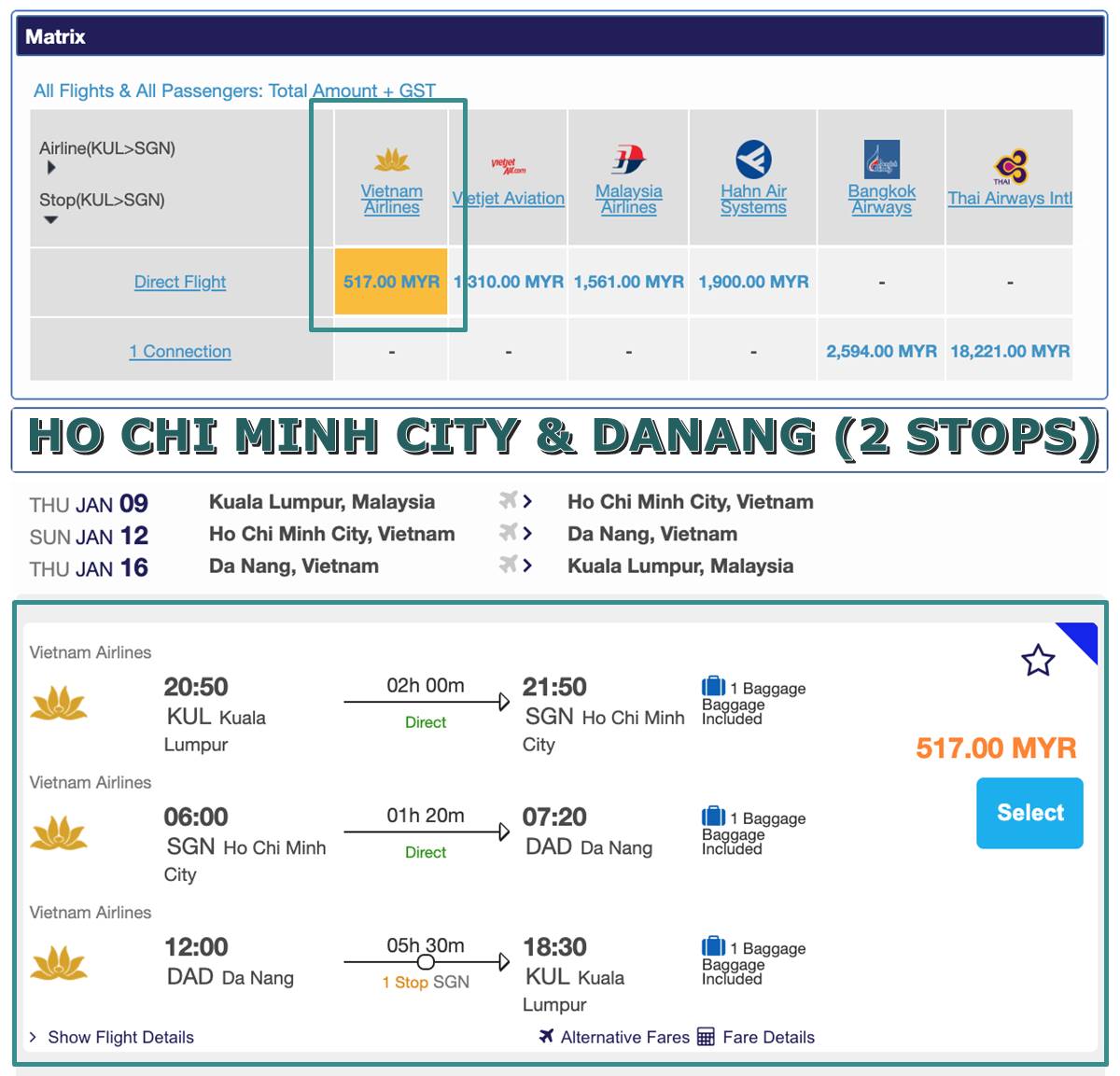
Task: Click plane icon on the Jan 12 route
Action: (x=509, y=532)
